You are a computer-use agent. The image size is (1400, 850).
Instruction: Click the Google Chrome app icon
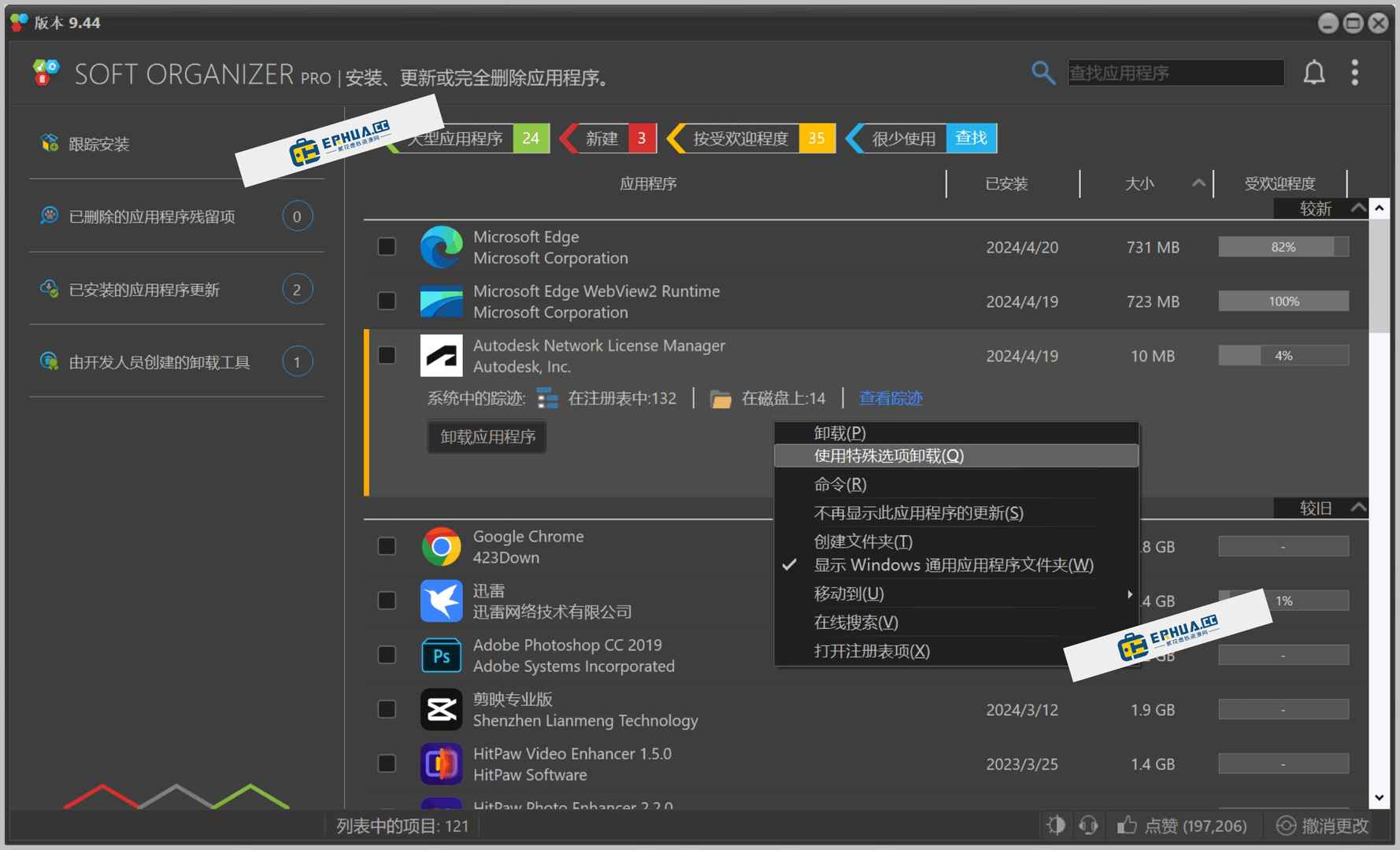click(x=441, y=546)
